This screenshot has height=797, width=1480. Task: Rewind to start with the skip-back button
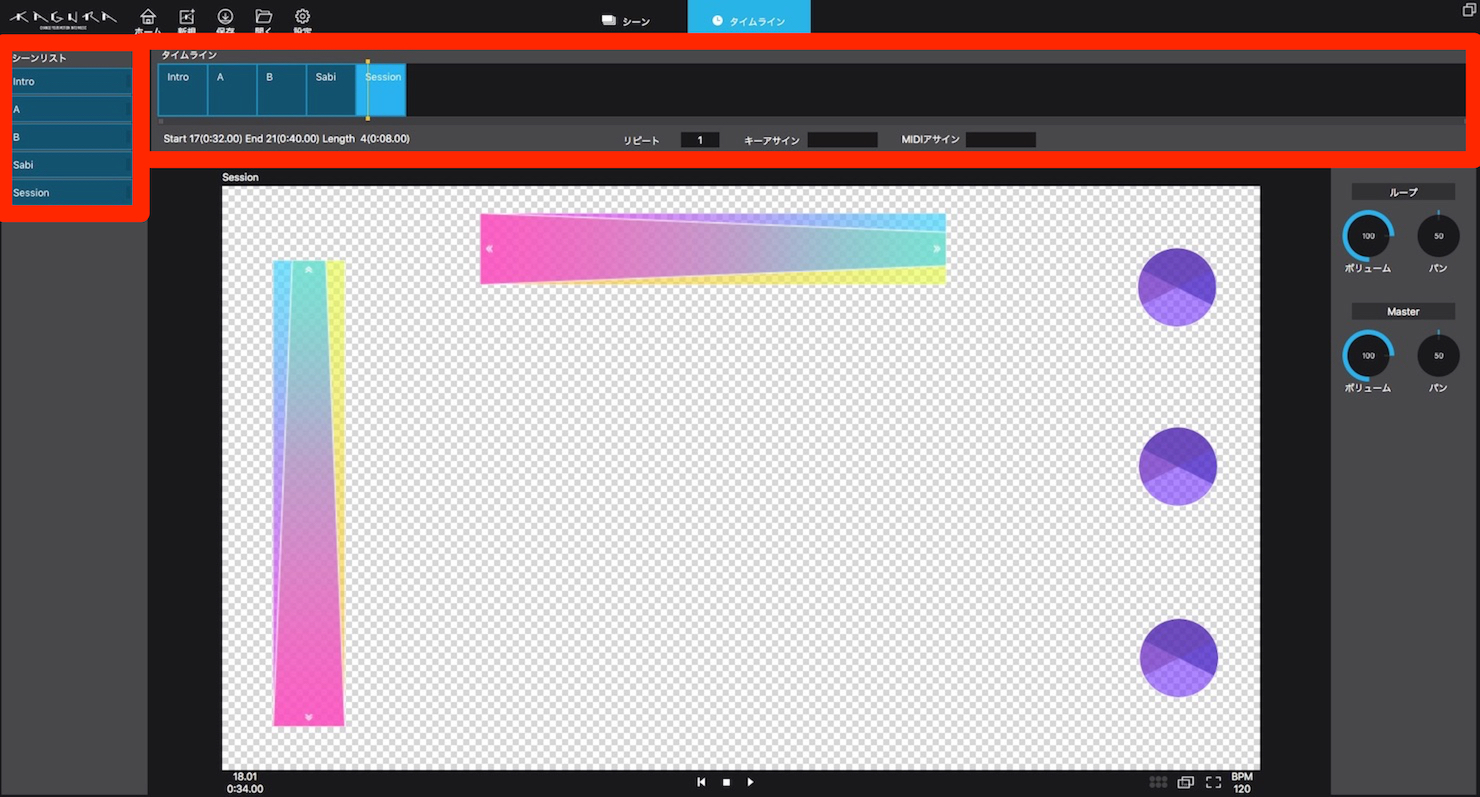pyautogui.click(x=701, y=782)
